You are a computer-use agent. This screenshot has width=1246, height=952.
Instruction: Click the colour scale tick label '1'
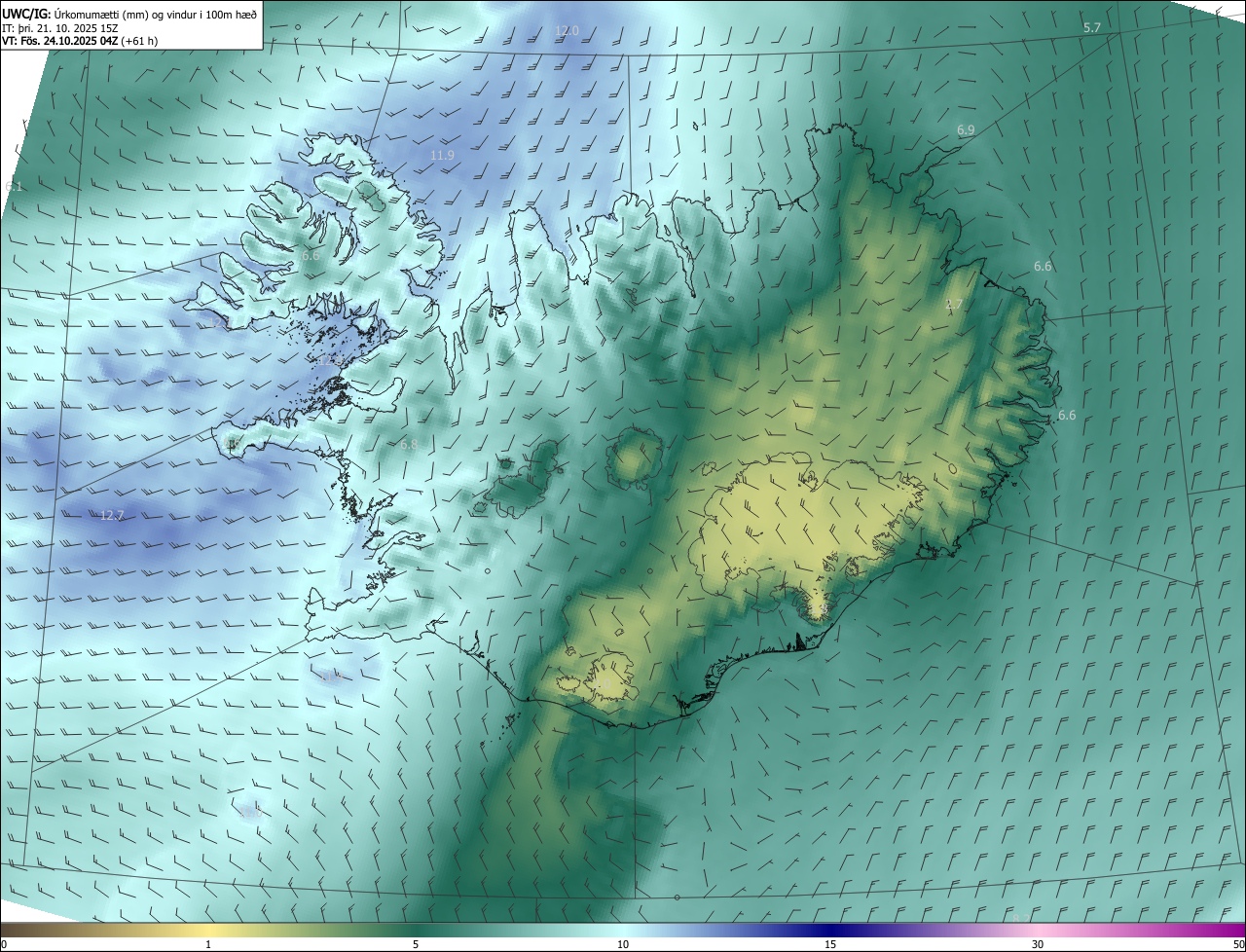click(208, 944)
